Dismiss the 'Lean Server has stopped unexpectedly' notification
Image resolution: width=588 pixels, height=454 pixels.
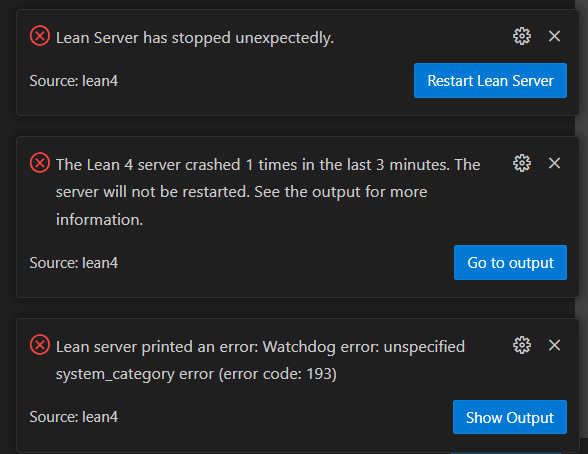pos(554,36)
